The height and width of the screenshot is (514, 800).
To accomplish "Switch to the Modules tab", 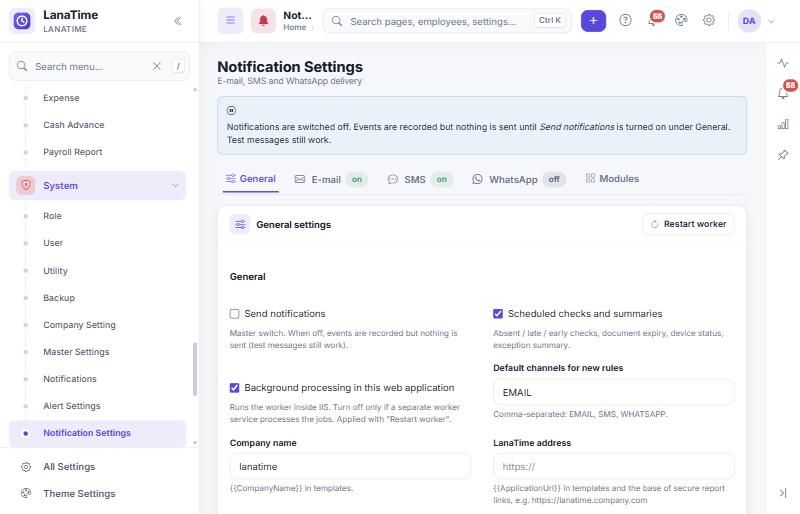I will (612, 179).
